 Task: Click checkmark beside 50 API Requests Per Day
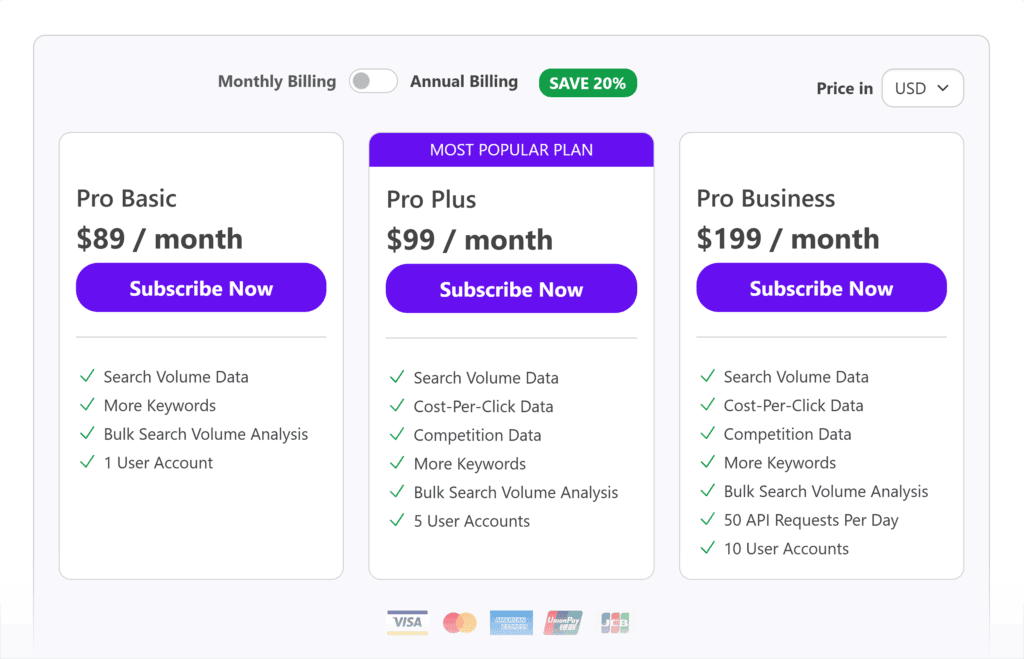[708, 520]
